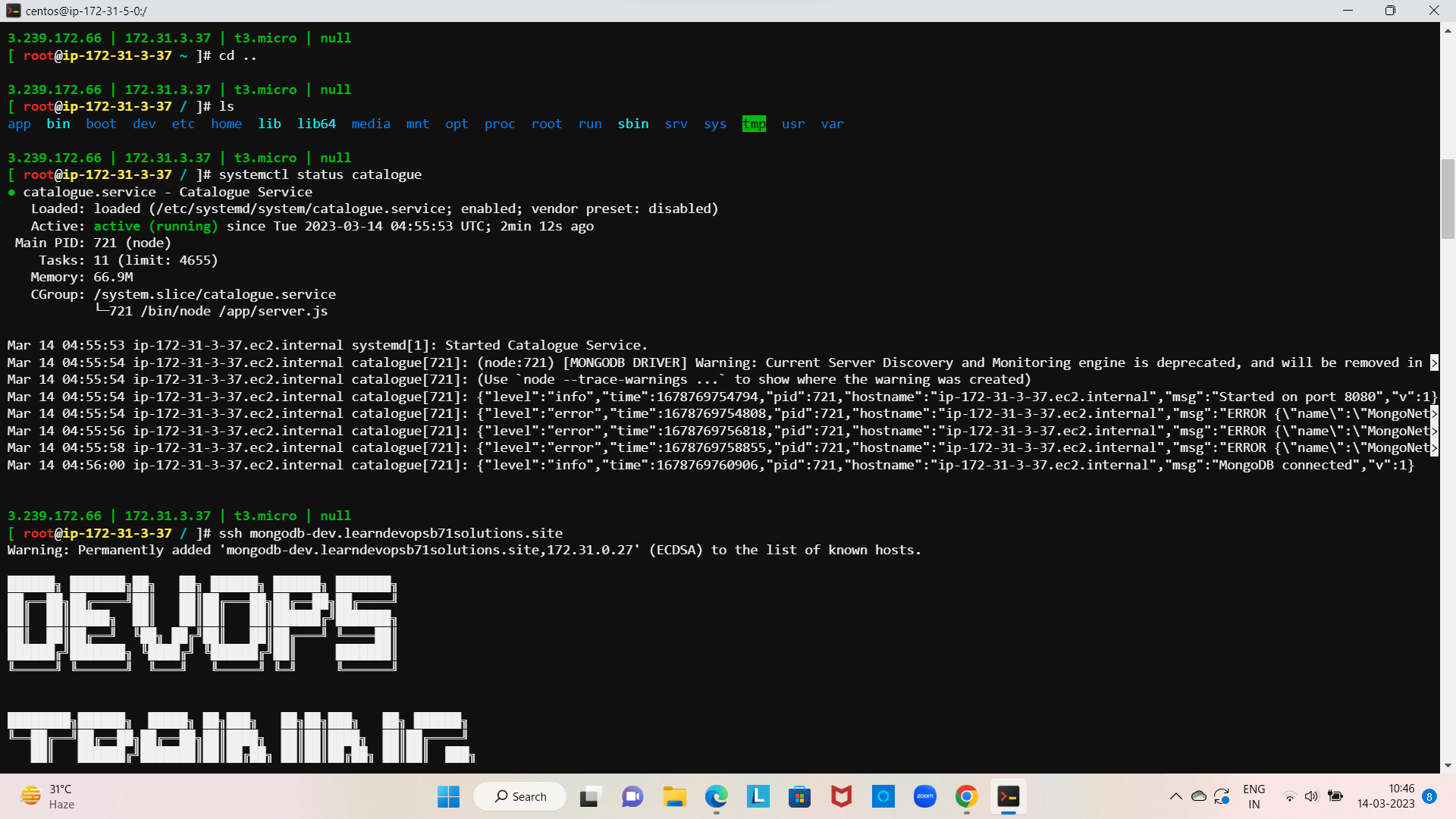Click the speaker icon to adjust volume
This screenshot has height=819, width=1456.
1313,796
